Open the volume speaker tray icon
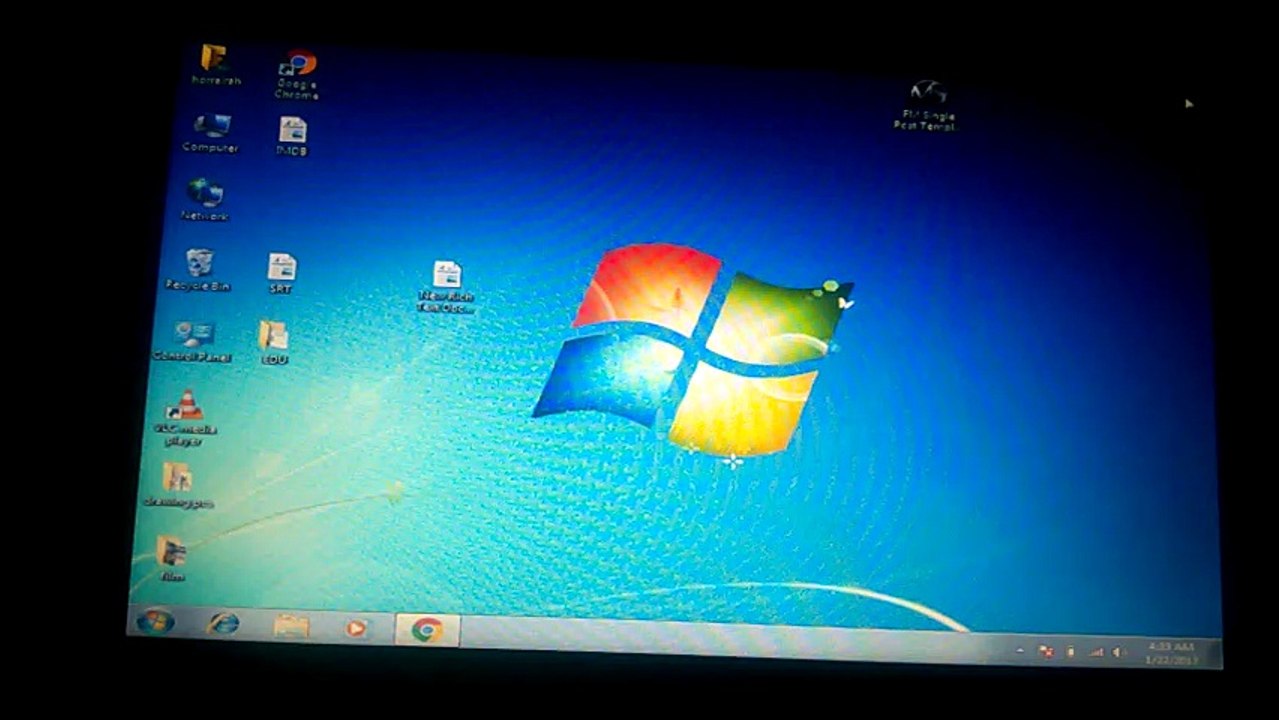This screenshot has width=1279, height=720. click(x=1119, y=653)
